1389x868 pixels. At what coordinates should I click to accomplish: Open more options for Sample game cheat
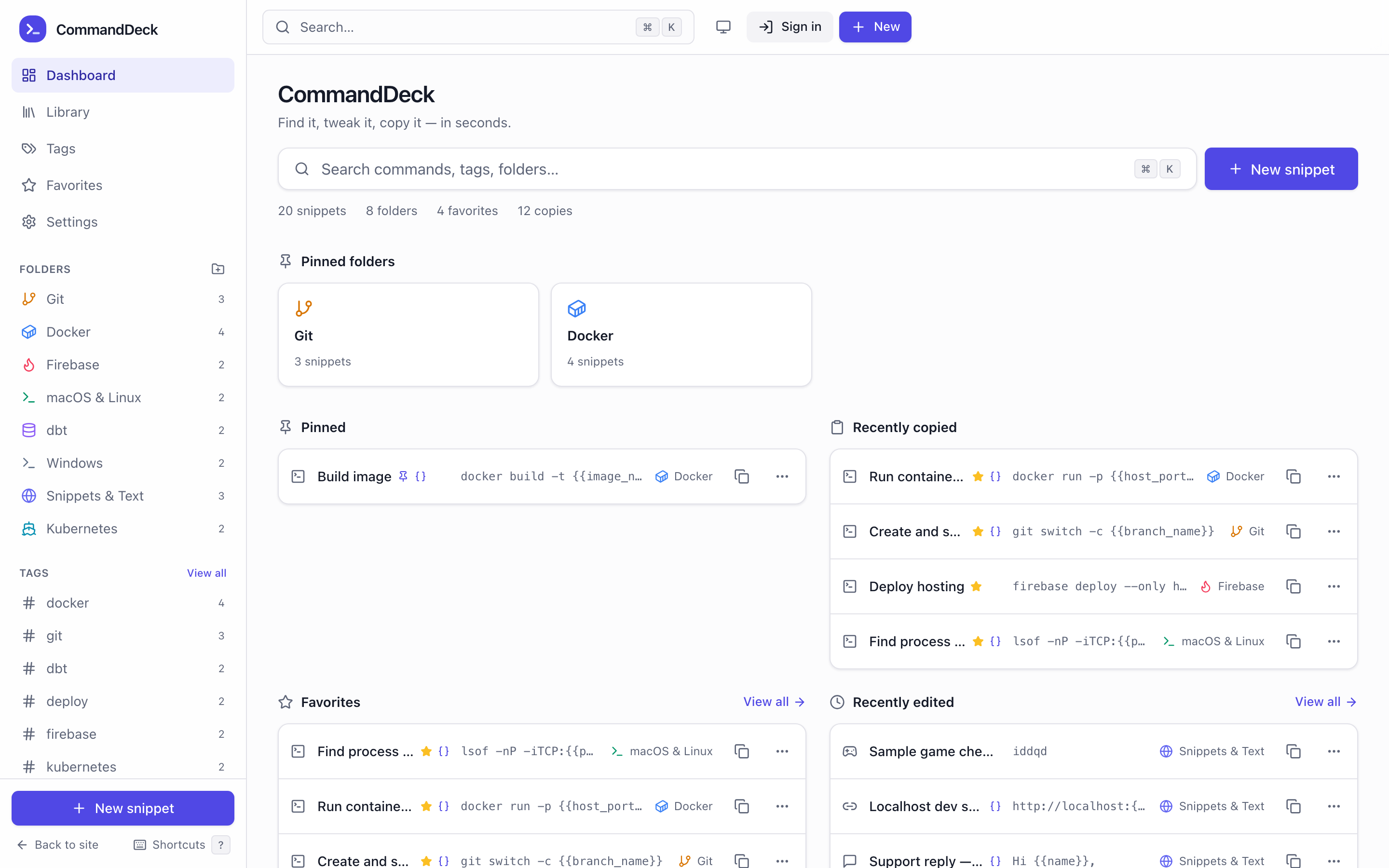[1334, 751]
